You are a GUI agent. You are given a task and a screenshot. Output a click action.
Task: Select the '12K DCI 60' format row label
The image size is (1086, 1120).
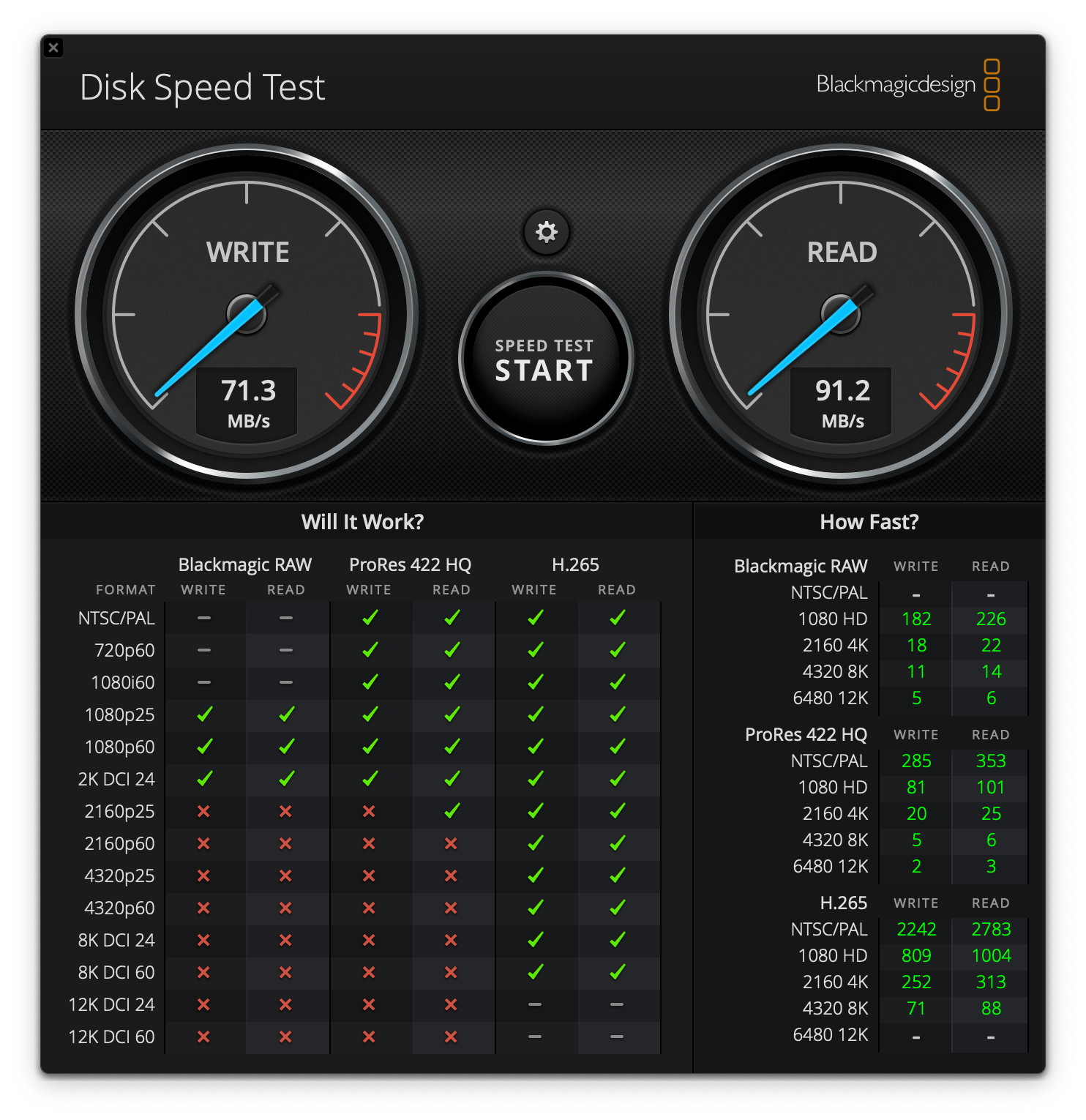click(x=111, y=1037)
